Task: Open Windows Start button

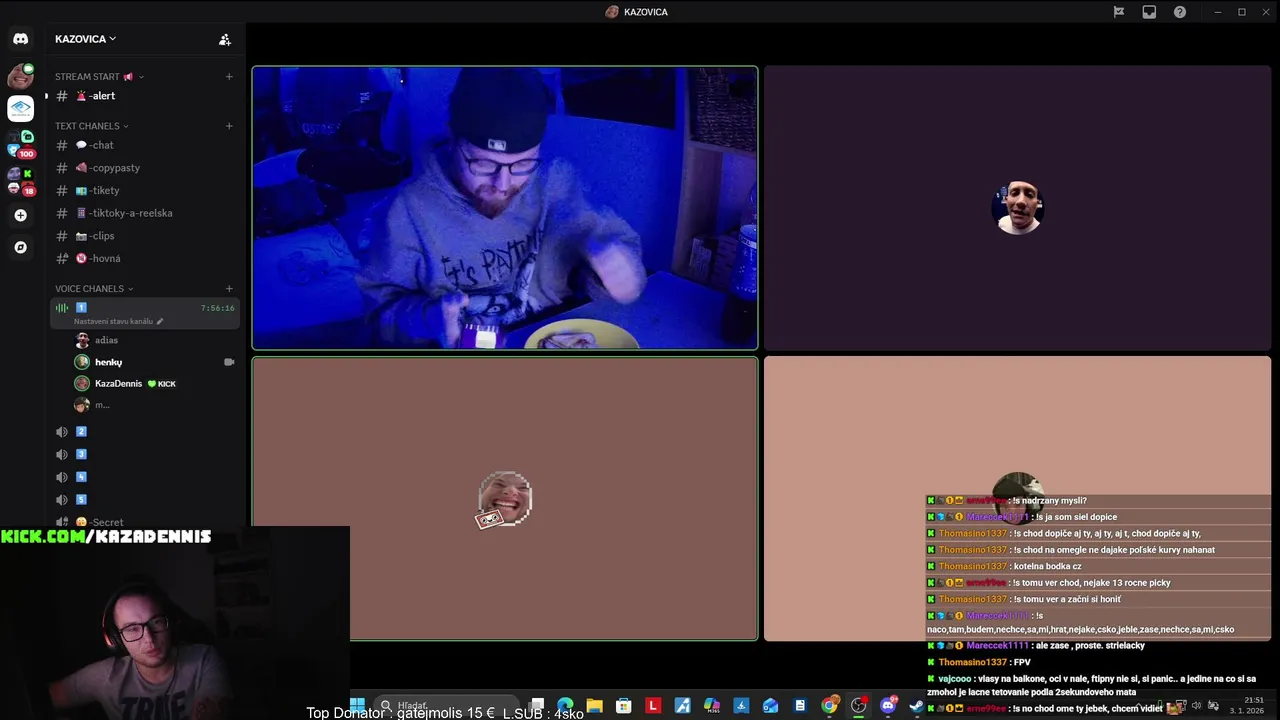Action: pyautogui.click(x=357, y=706)
